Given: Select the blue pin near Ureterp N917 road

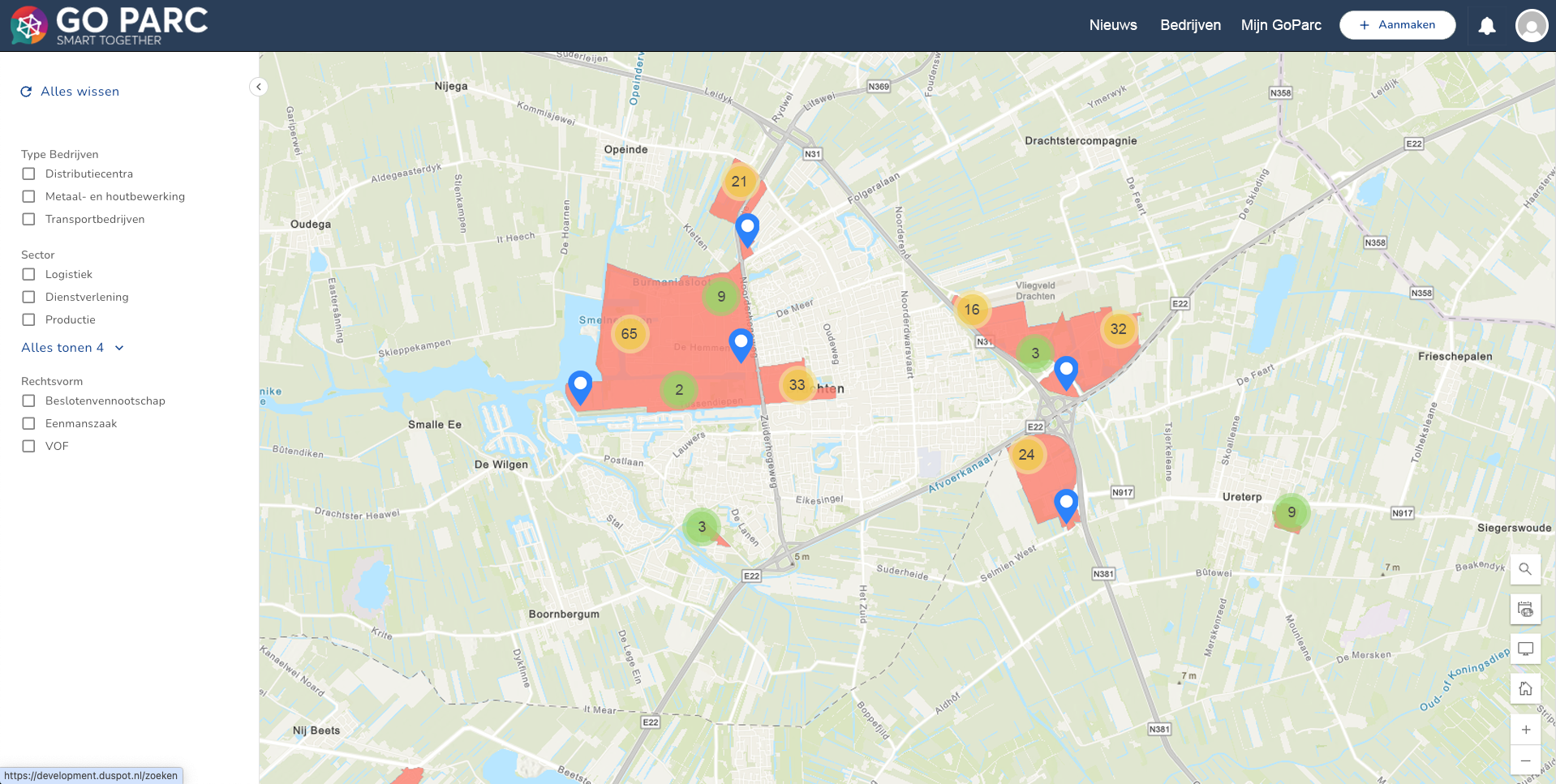Looking at the screenshot, I should (x=1065, y=504).
